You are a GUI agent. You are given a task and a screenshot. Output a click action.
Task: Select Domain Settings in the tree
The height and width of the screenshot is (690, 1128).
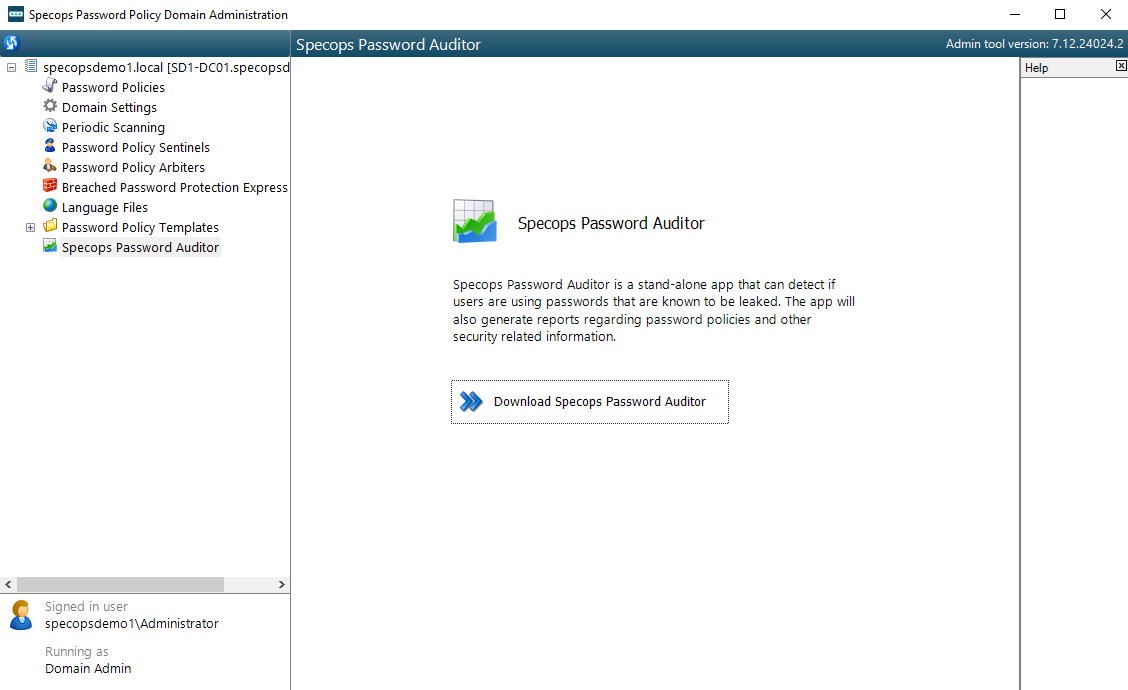(109, 107)
